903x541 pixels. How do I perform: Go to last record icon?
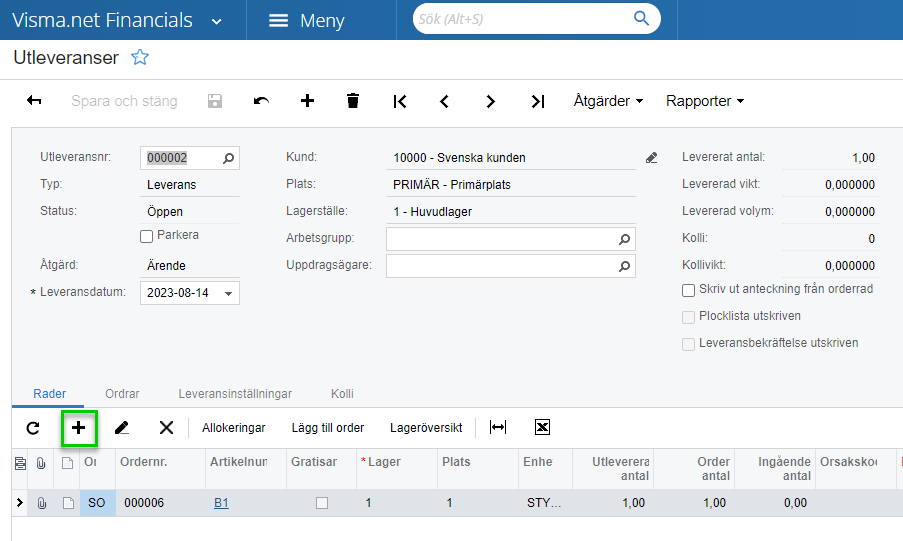click(x=537, y=101)
